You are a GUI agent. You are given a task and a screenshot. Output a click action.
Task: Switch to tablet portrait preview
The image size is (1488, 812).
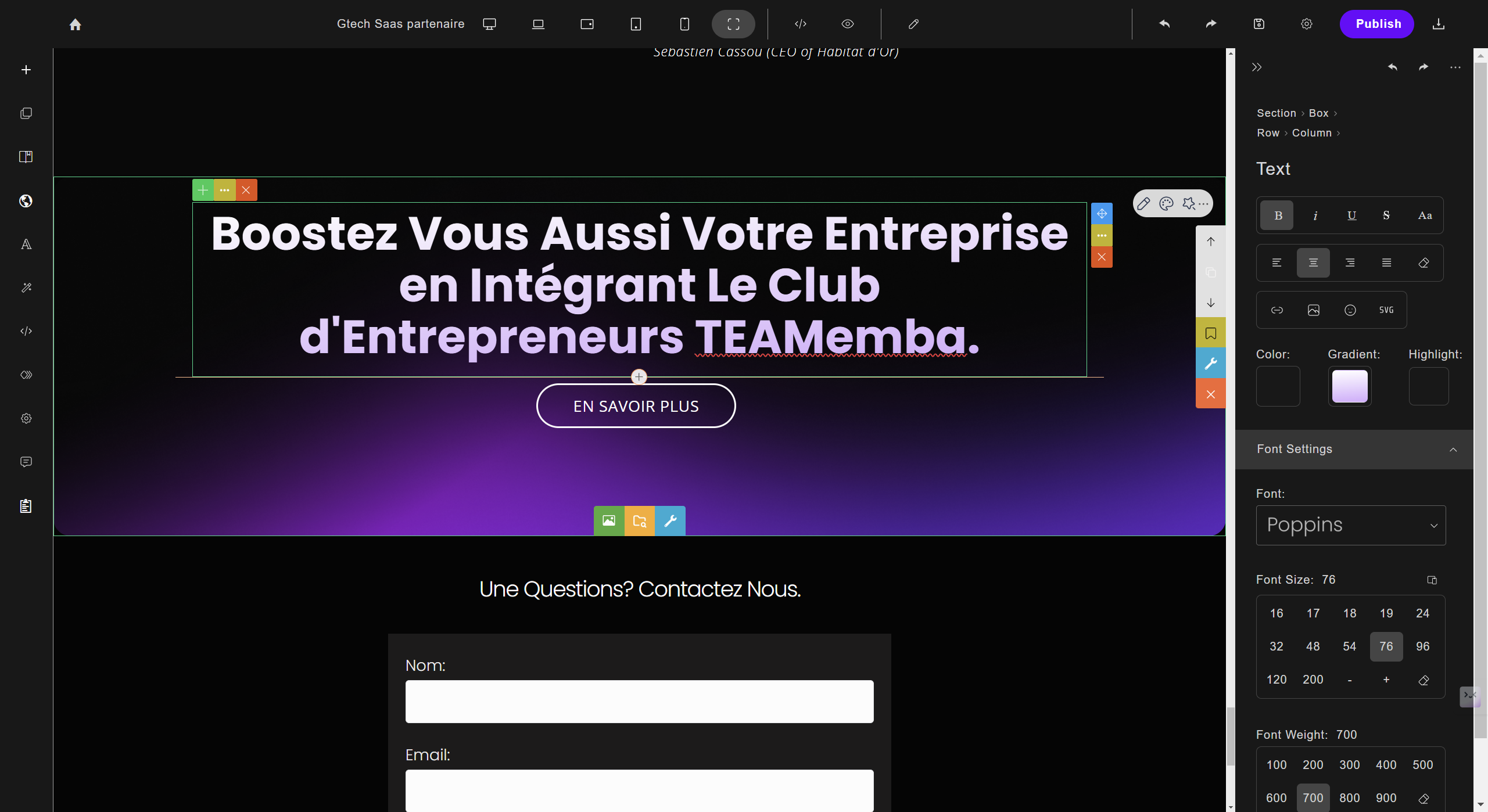click(x=636, y=24)
